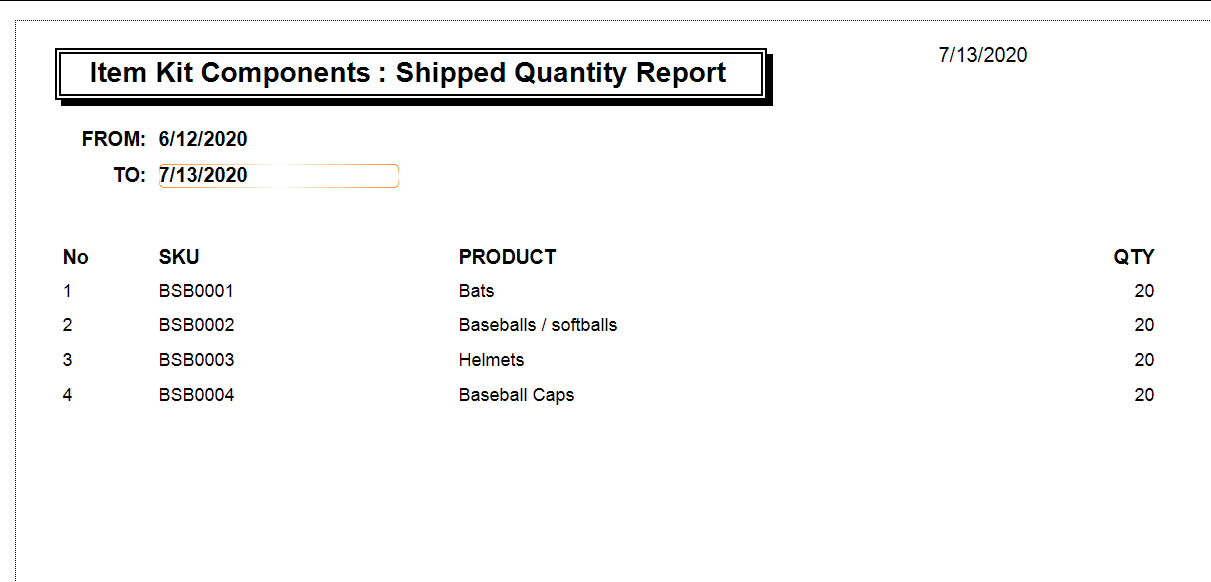Select the SKU column header

click(179, 257)
